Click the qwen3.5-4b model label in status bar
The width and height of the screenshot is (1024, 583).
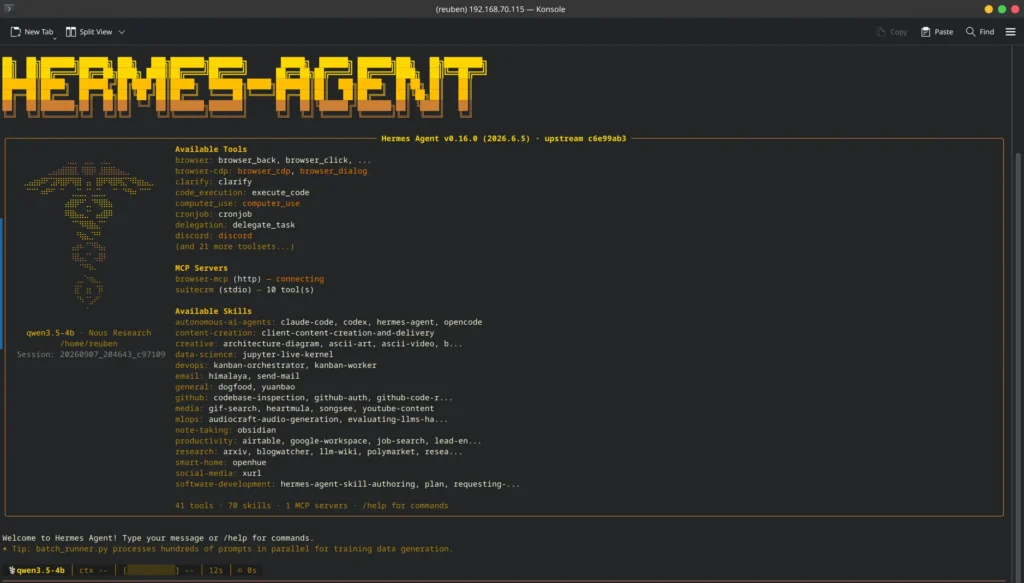(x=40, y=570)
